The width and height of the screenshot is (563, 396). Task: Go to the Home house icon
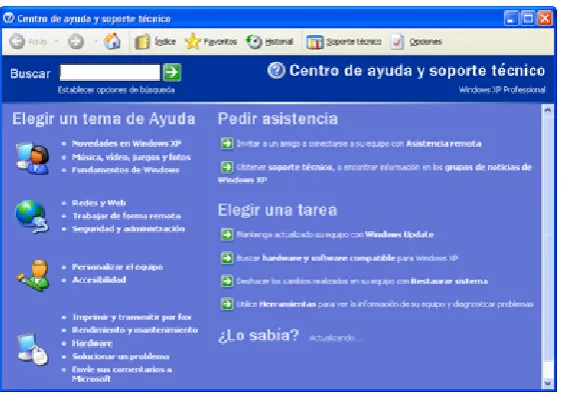point(112,41)
